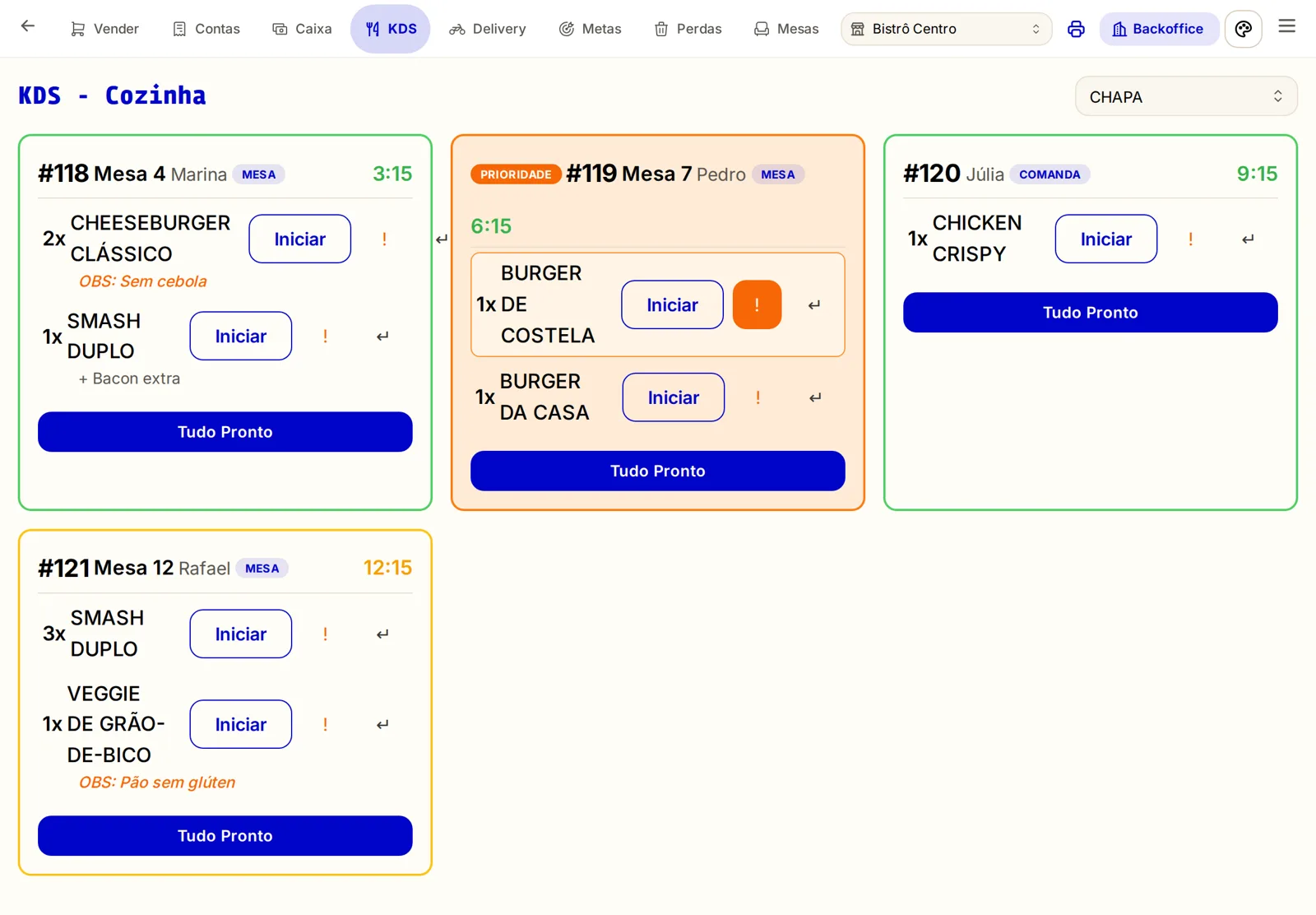Go to the Mesas tab
Image resolution: width=1316 pixels, height=915 pixels.
click(x=787, y=30)
